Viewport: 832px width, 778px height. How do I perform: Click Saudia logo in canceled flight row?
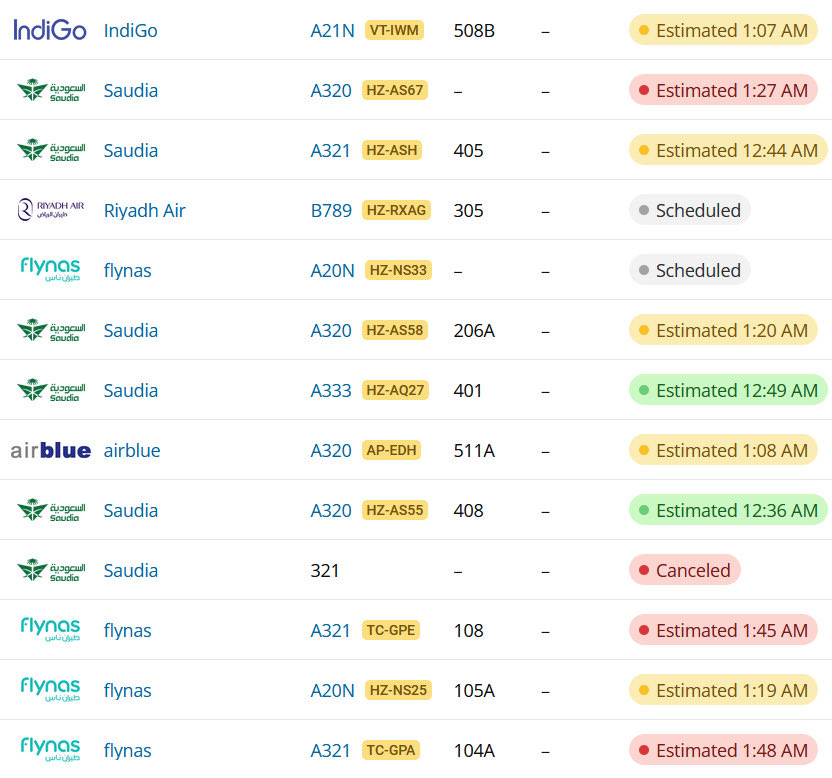[51, 569]
